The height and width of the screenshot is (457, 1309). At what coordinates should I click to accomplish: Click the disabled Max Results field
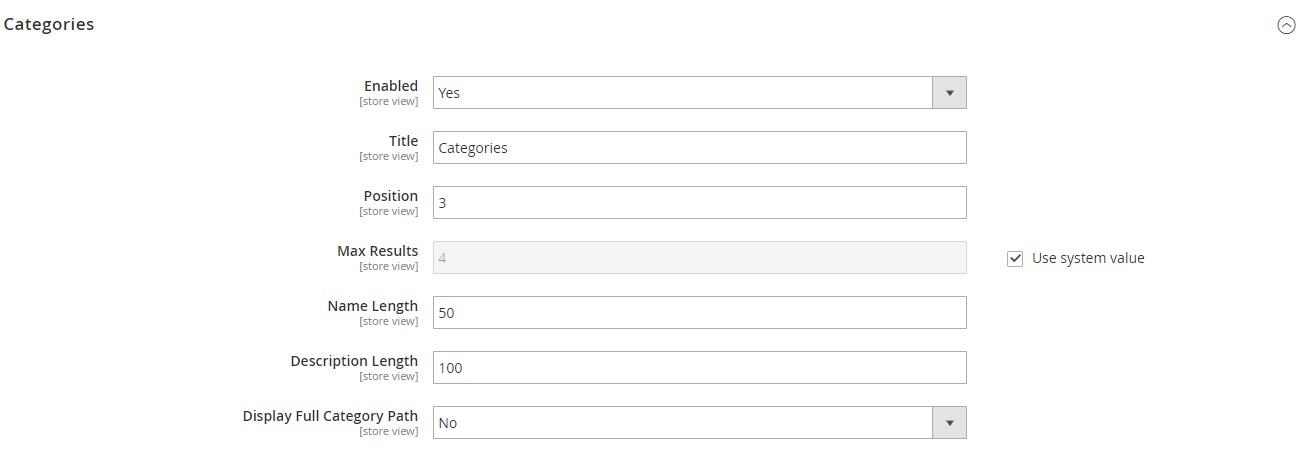coord(699,258)
